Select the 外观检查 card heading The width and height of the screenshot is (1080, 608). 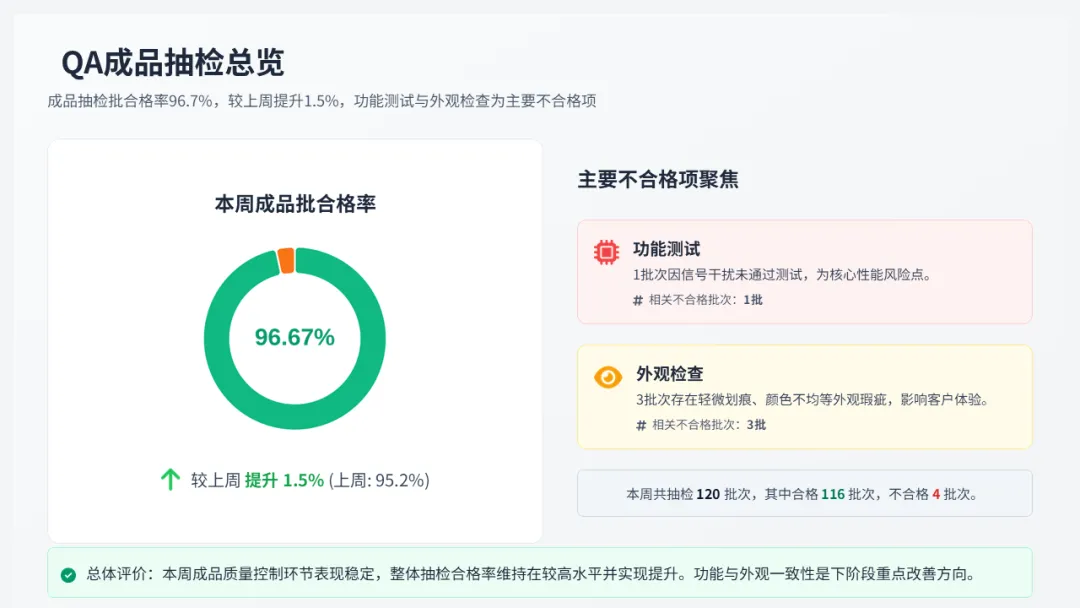[669, 374]
